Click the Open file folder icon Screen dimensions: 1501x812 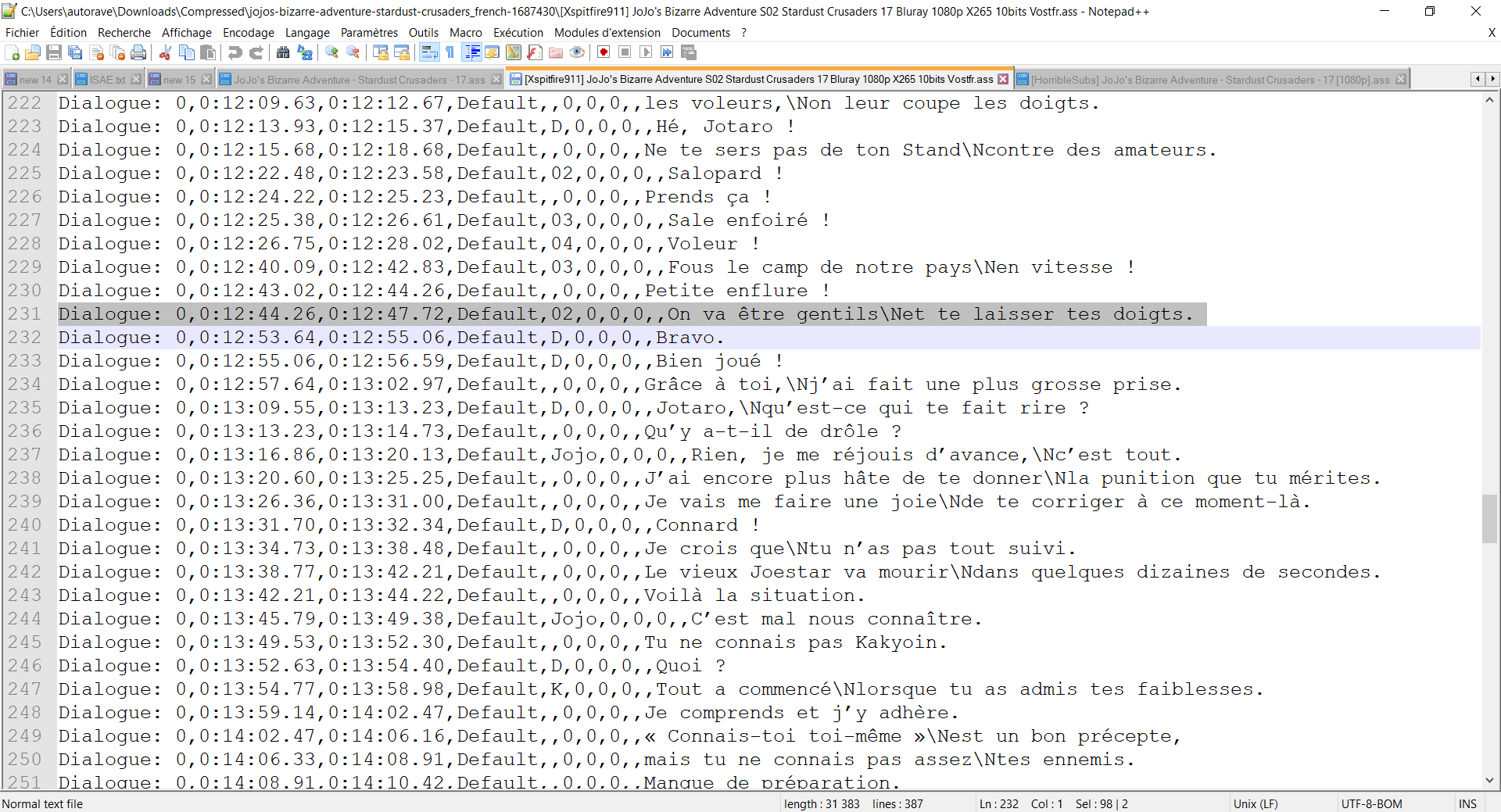(x=33, y=52)
